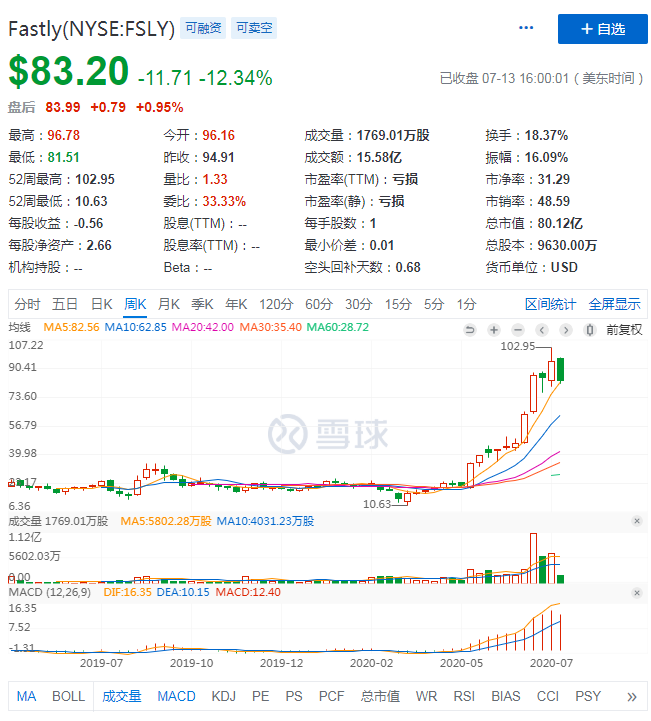Enable the KDJ indicator
The width and height of the screenshot is (651, 721).
[x=223, y=696]
